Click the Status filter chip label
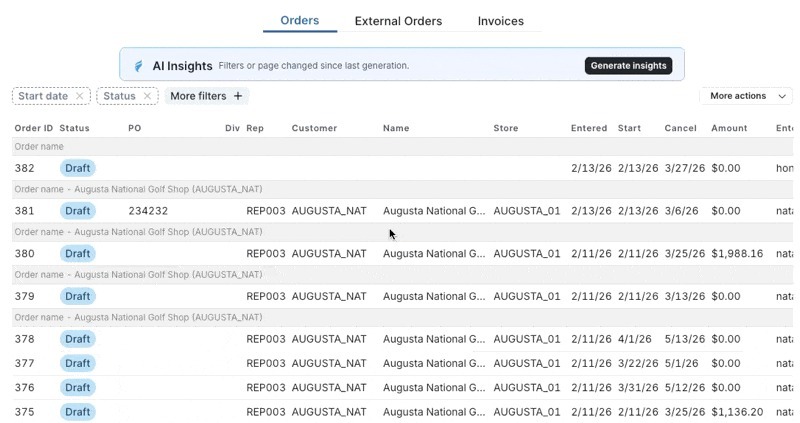Screen dimensions: 800x423 [x=119, y=96]
